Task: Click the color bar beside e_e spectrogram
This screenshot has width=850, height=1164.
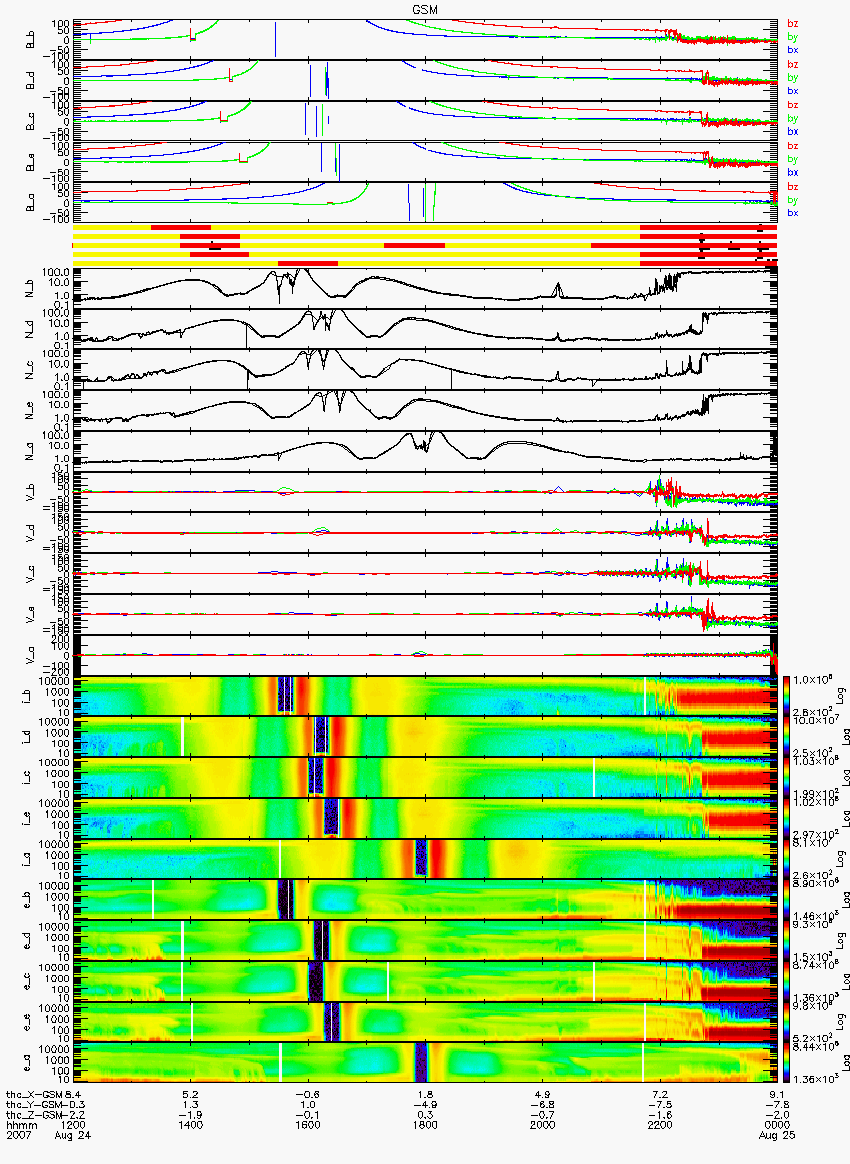Action: coord(785,1021)
